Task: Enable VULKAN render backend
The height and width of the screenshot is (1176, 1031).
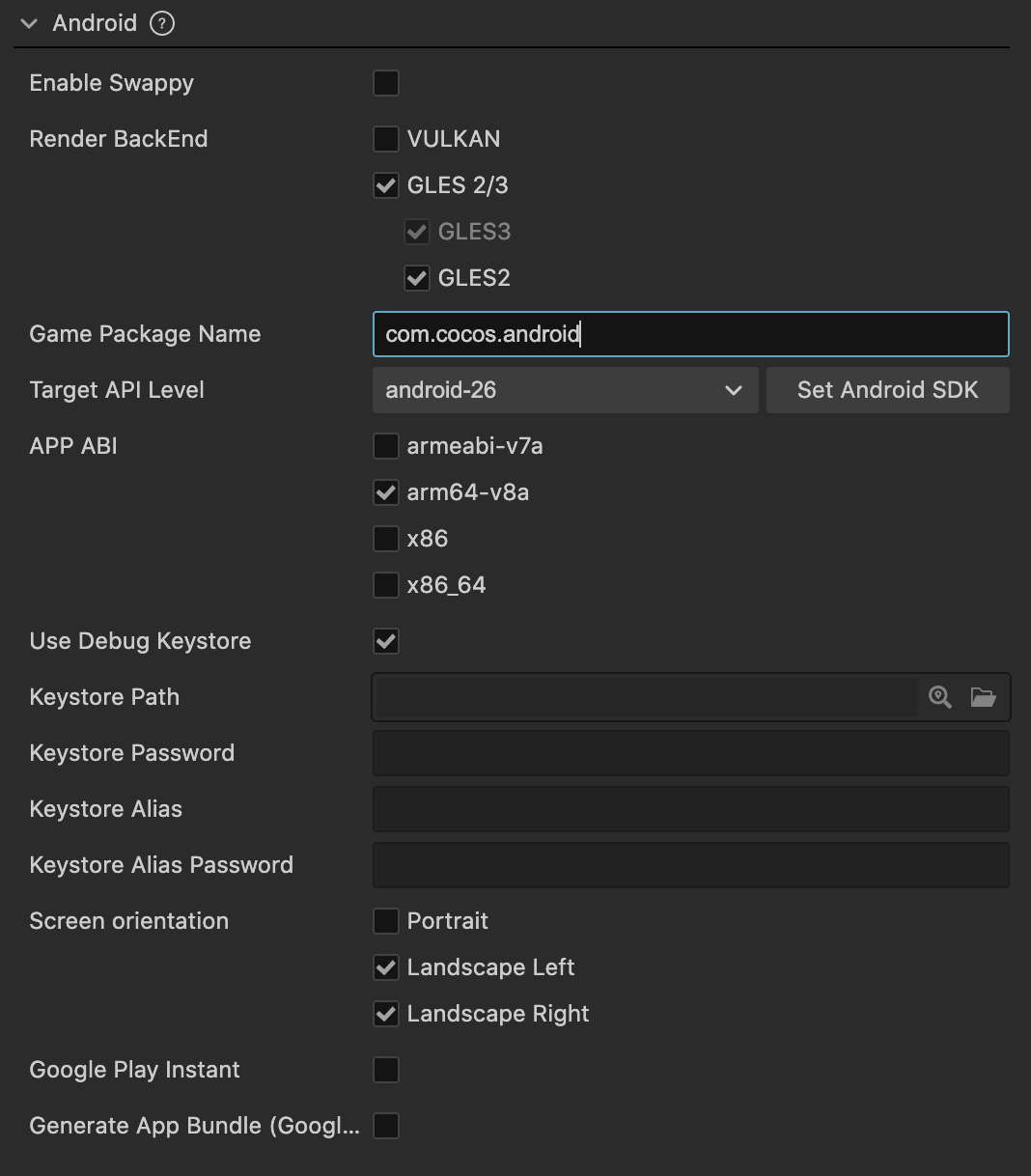Action: click(386, 139)
